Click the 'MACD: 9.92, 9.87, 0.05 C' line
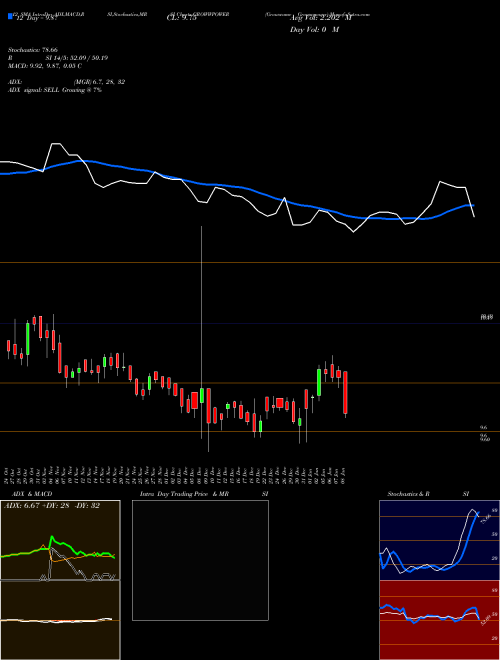Viewport: 500px width, 660px height. pyautogui.click(x=45, y=66)
